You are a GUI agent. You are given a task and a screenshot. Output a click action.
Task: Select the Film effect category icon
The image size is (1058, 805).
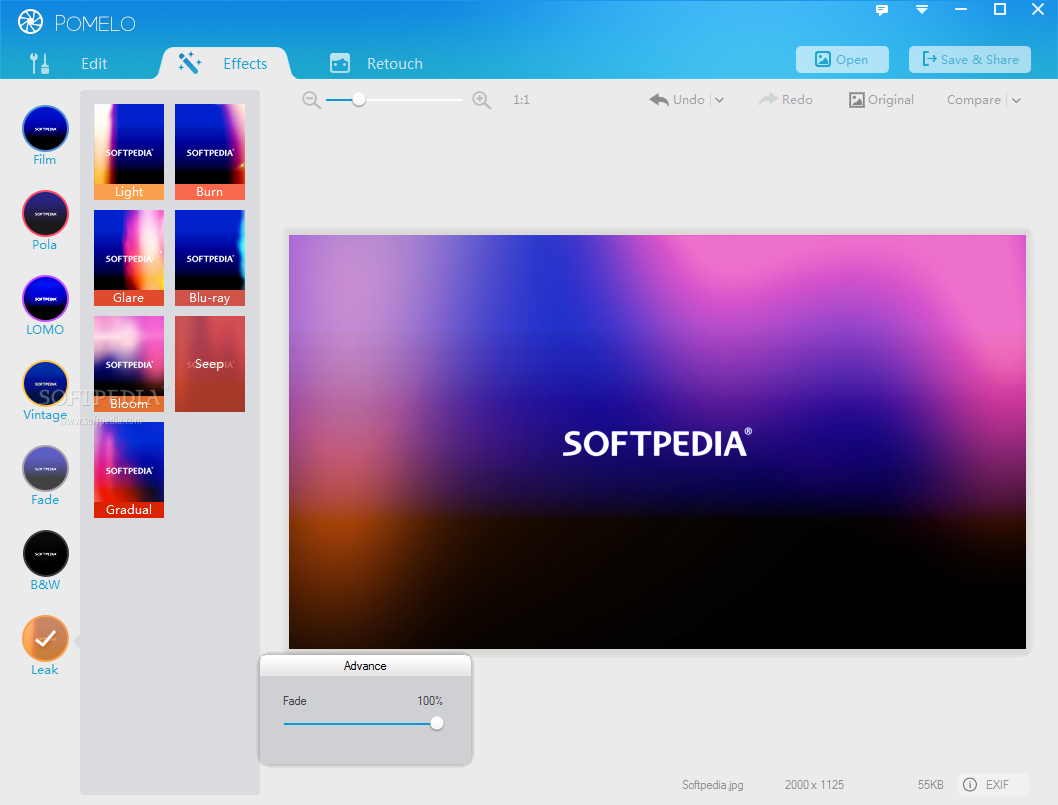coord(45,128)
